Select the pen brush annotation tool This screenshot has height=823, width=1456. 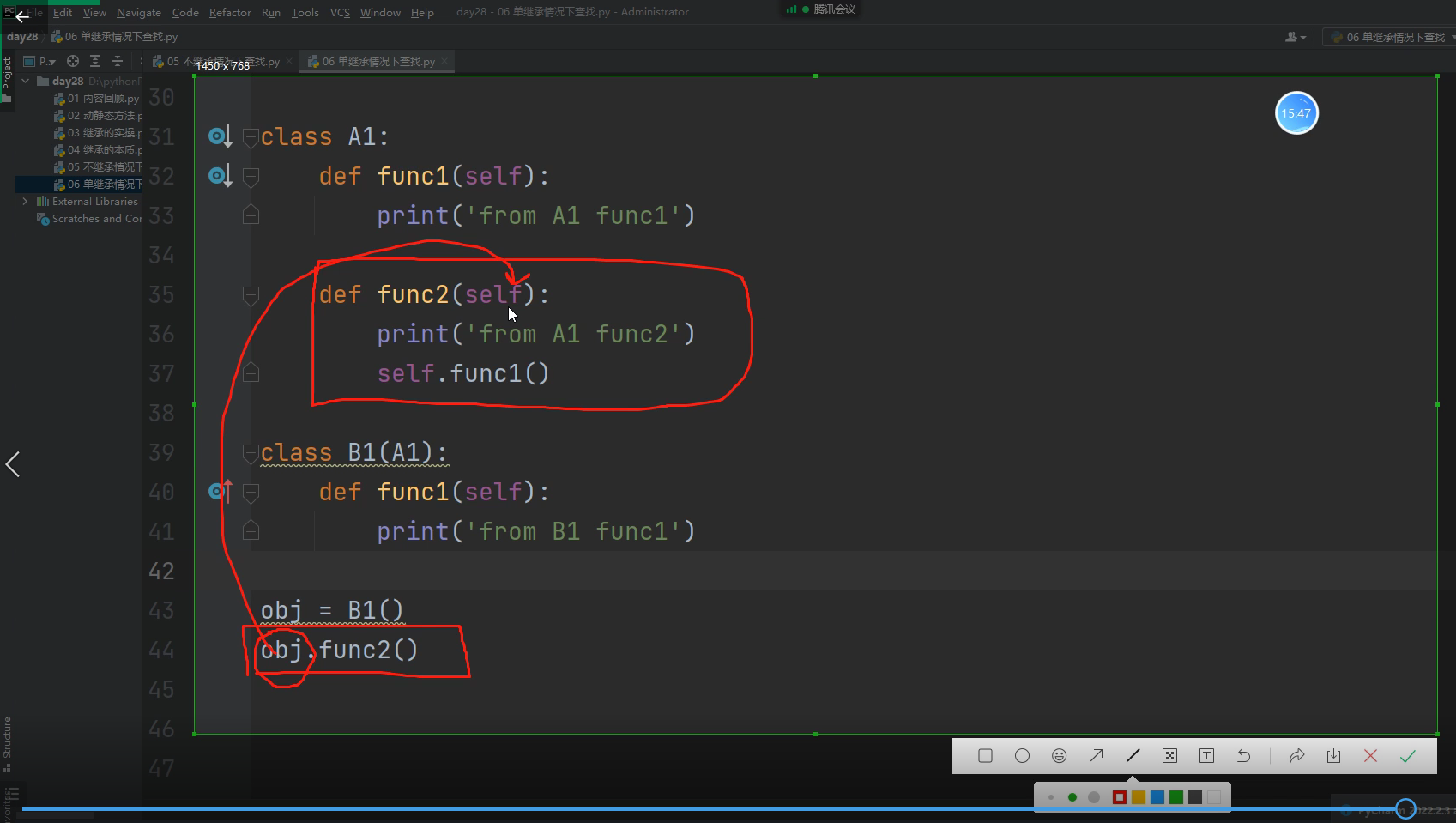click(1133, 756)
